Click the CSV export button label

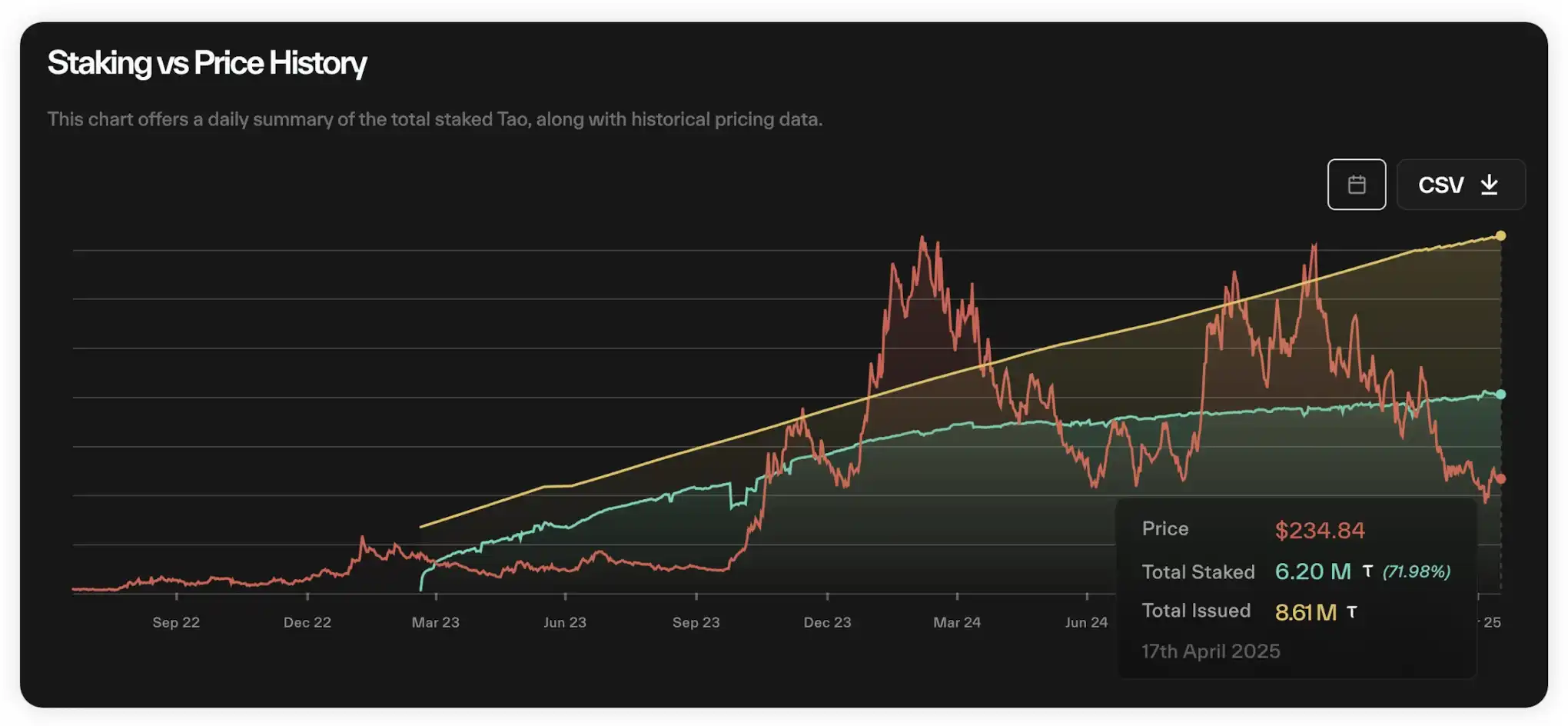pyautogui.click(x=1440, y=185)
